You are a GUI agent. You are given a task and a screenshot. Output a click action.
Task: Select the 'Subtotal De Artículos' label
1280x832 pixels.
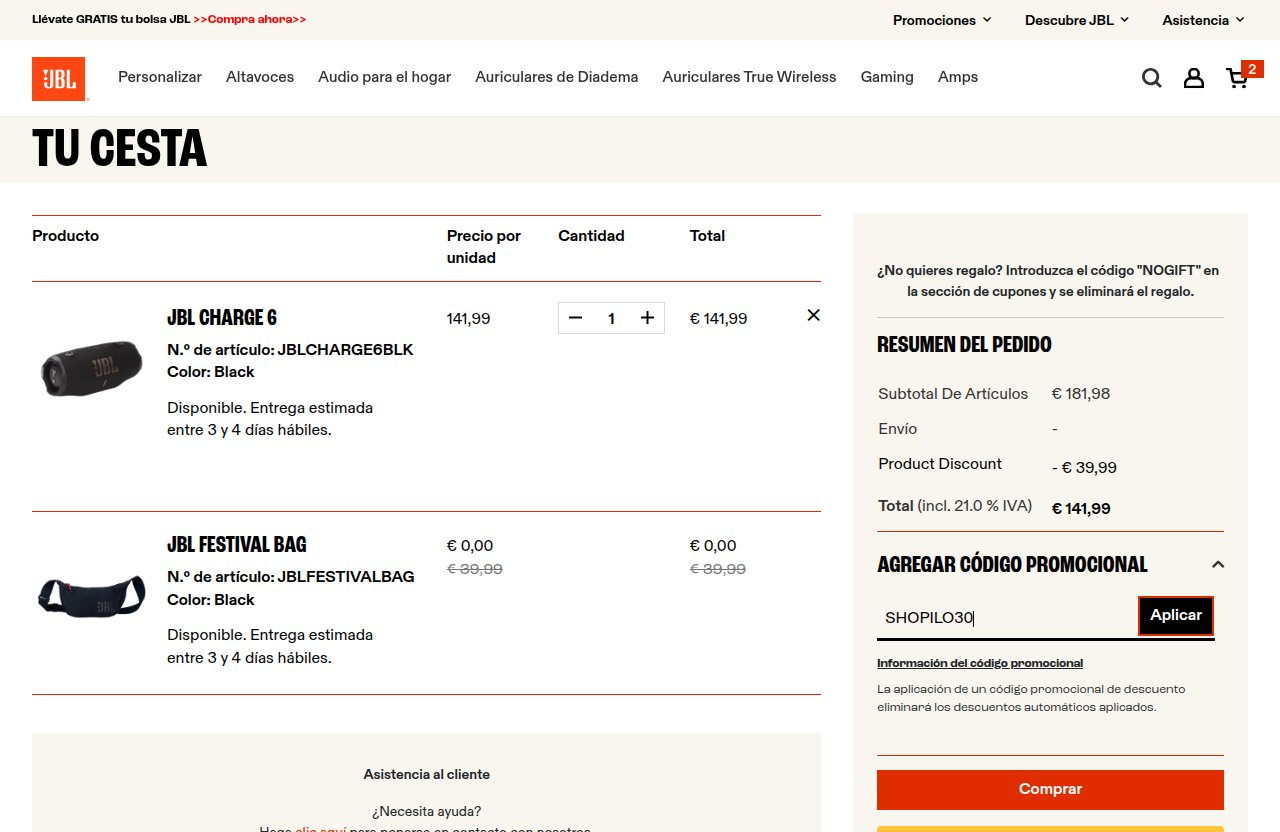953,394
